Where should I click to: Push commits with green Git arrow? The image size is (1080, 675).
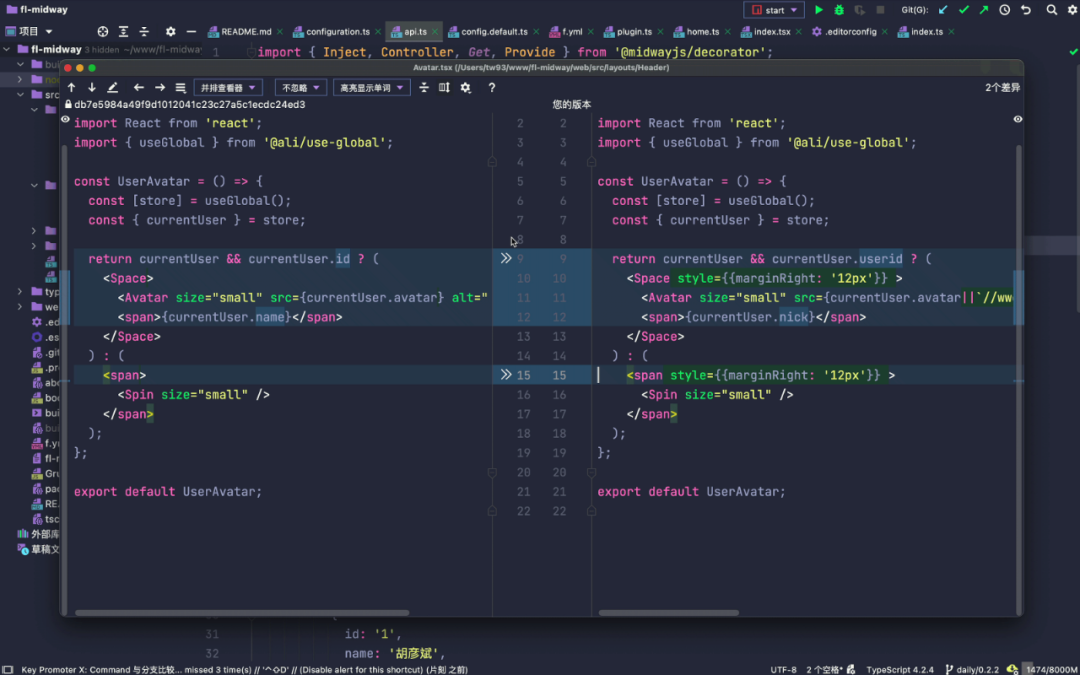(x=984, y=10)
